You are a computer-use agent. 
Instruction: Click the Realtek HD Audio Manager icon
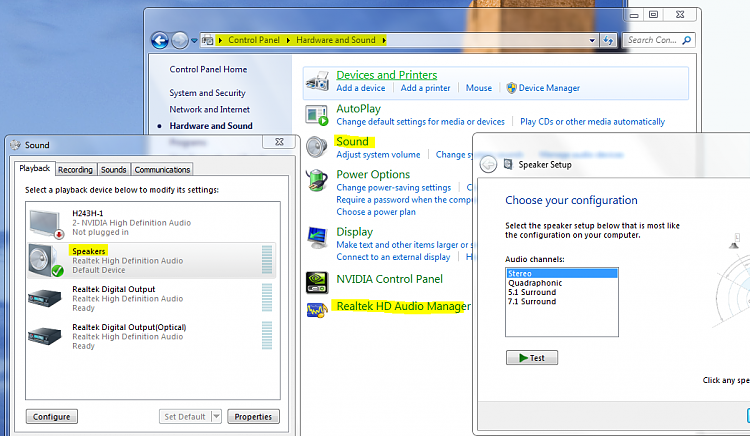pos(317,310)
